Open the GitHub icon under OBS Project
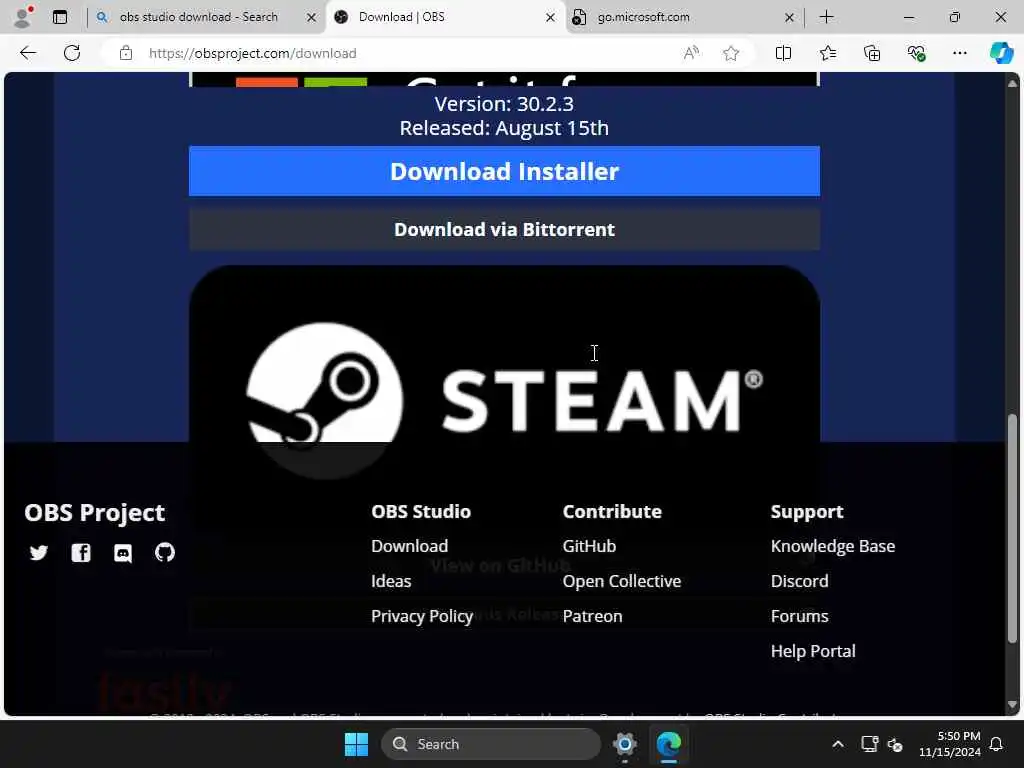The width and height of the screenshot is (1024, 768). click(165, 552)
